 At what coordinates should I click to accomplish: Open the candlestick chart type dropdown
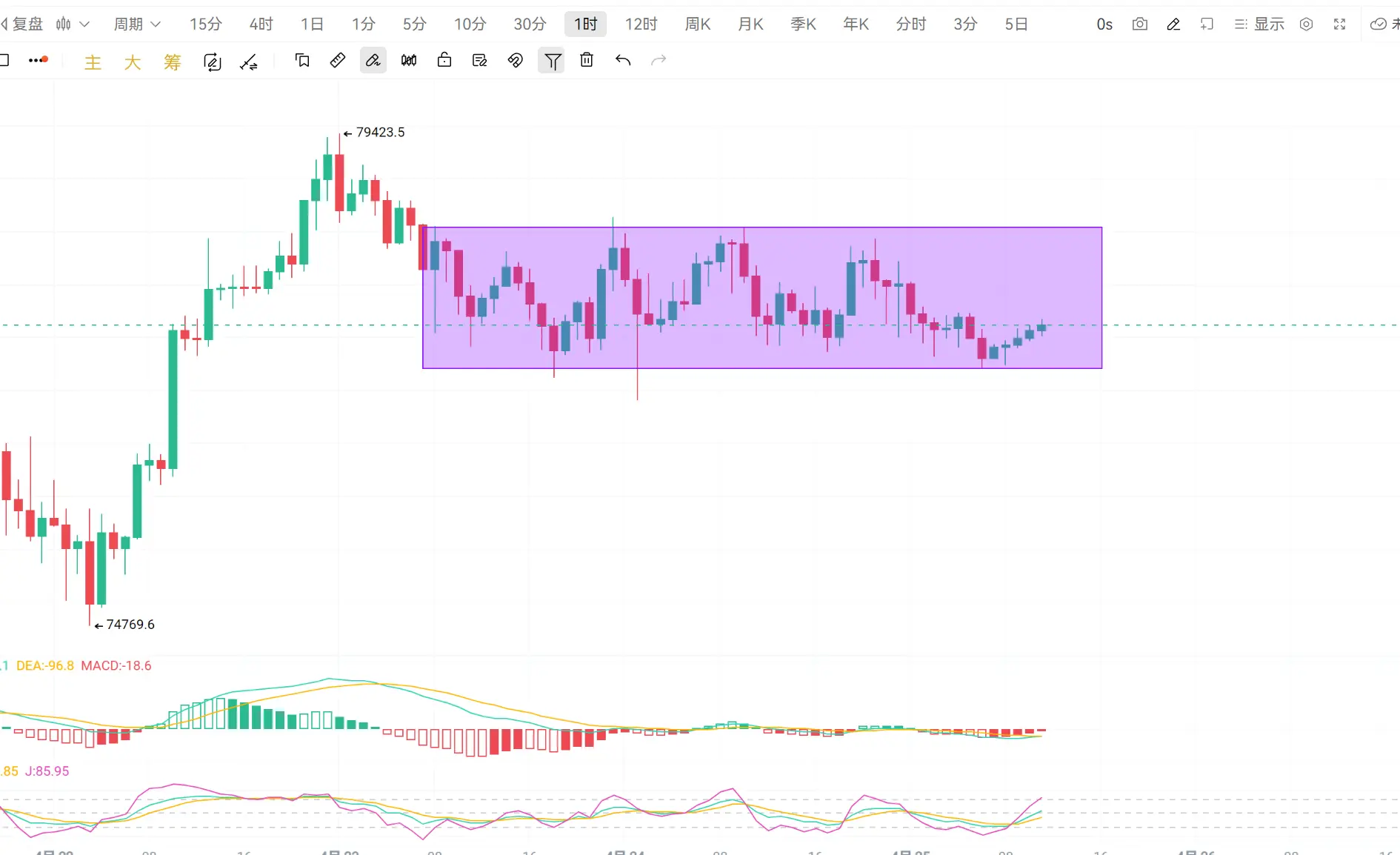tap(73, 24)
